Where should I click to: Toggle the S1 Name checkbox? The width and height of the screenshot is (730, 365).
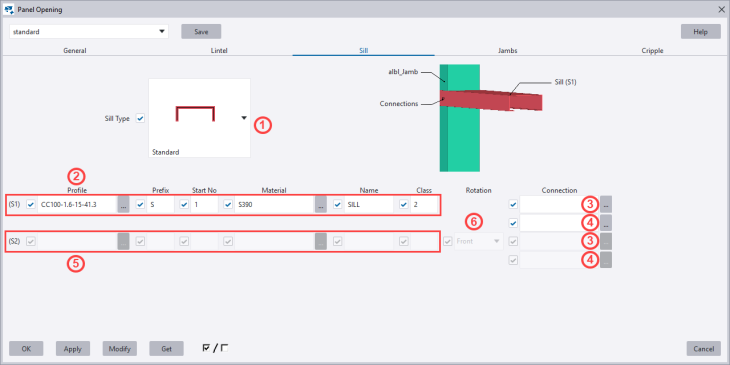(x=338, y=204)
